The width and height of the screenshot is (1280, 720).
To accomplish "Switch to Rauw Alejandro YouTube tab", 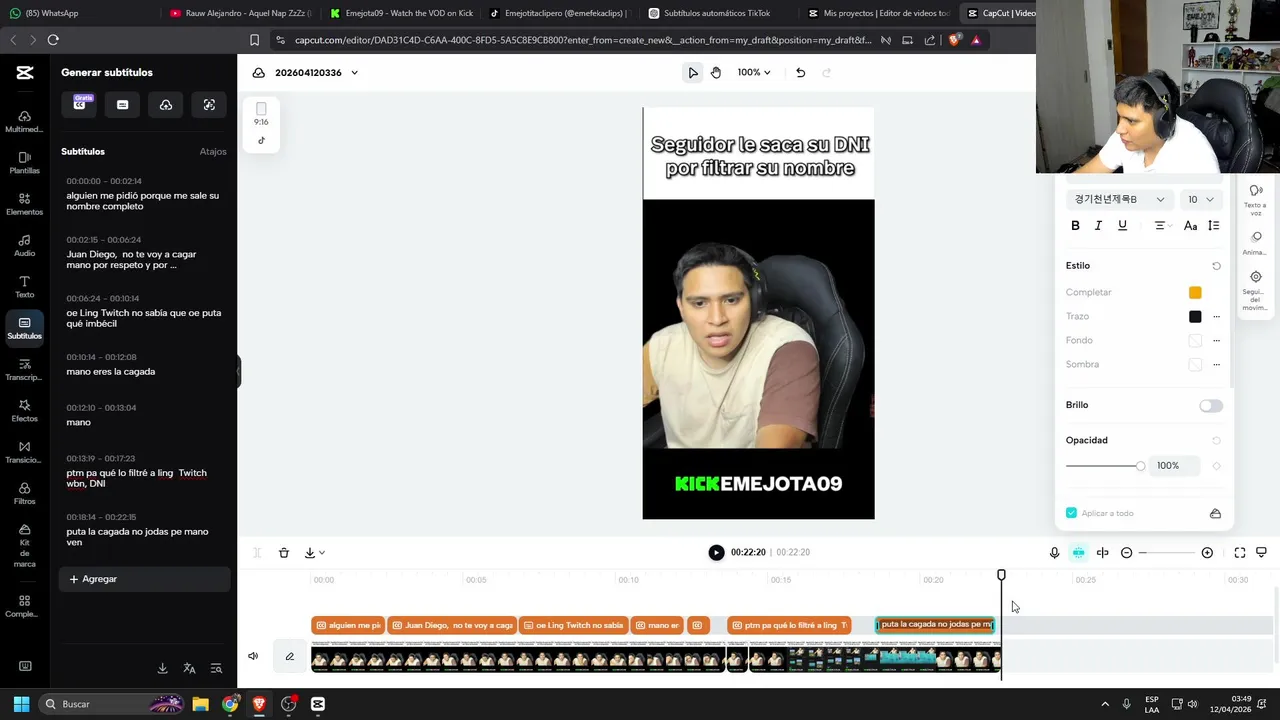I will coord(240,13).
